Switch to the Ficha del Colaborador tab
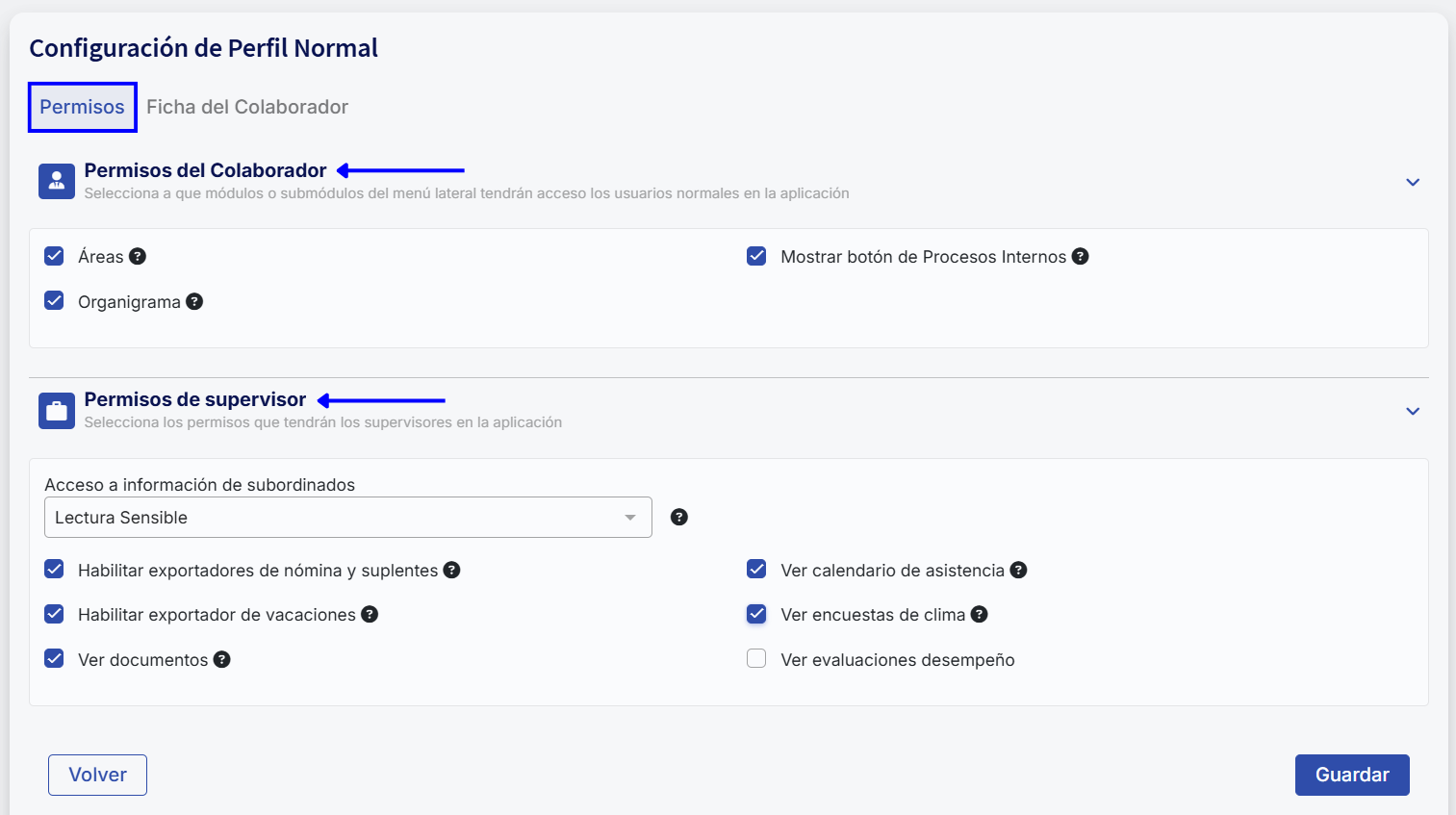Viewport: 1456px width, 815px height. pos(247,107)
